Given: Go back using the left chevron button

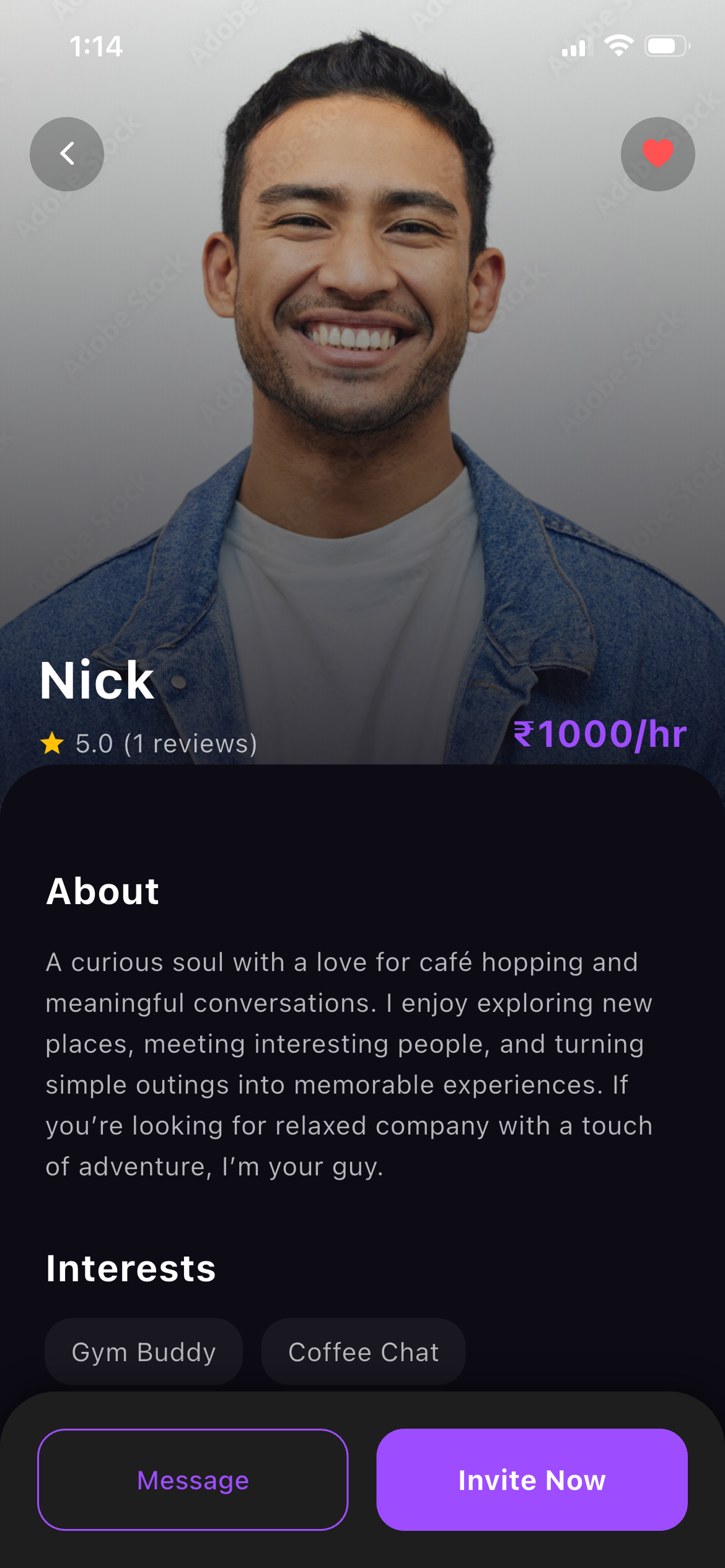Looking at the screenshot, I should pyautogui.click(x=67, y=154).
